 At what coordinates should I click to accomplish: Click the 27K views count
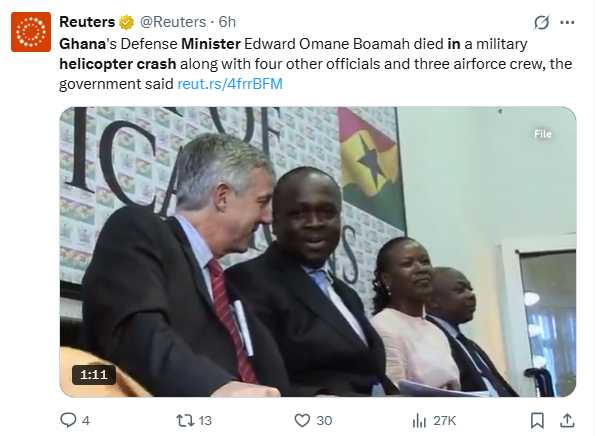click(444, 421)
